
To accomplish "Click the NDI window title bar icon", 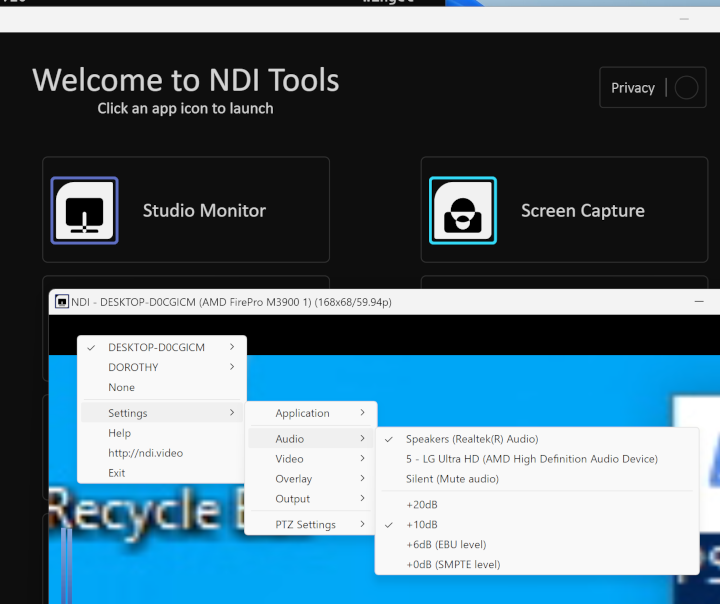I will tap(62, 302).
